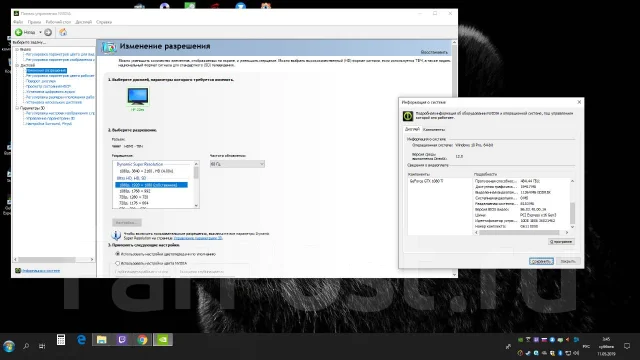640x360 pixels.
Task: Open Google Chrome from the taskbar
Action: click(142, 340)
